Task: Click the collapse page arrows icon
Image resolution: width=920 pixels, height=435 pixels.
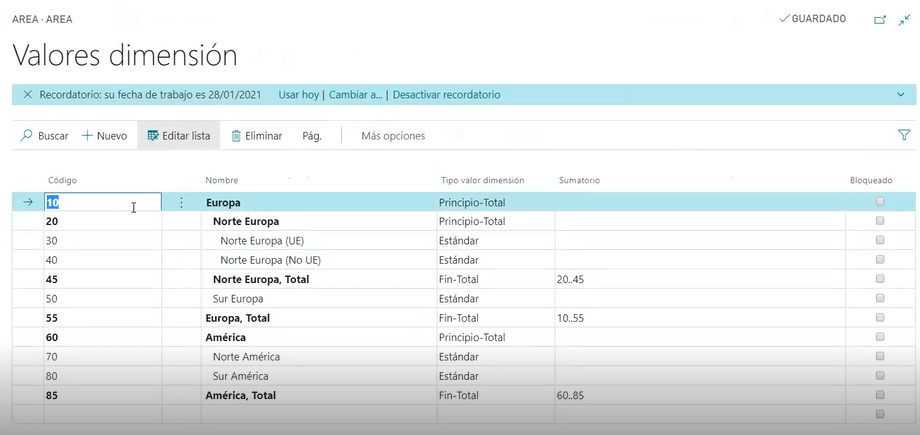Action: click(904, 19)
